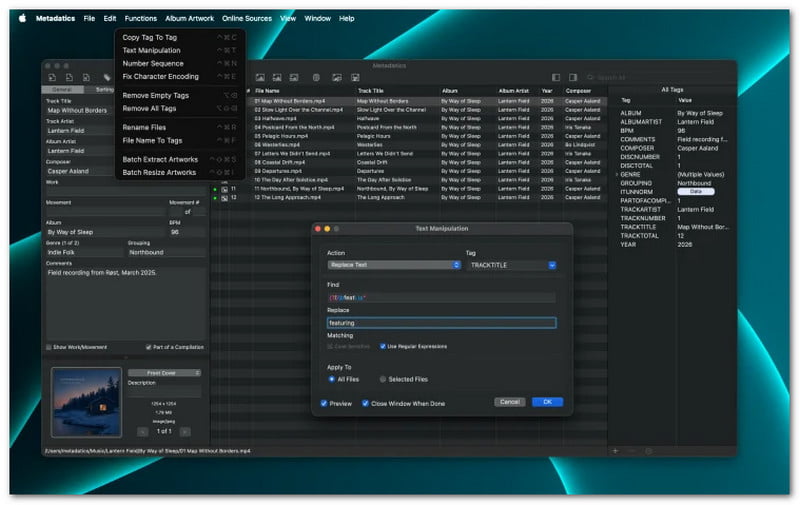Choose Rename Files menu item
This screenshot has width=800, height=505.
coord(180,128)
